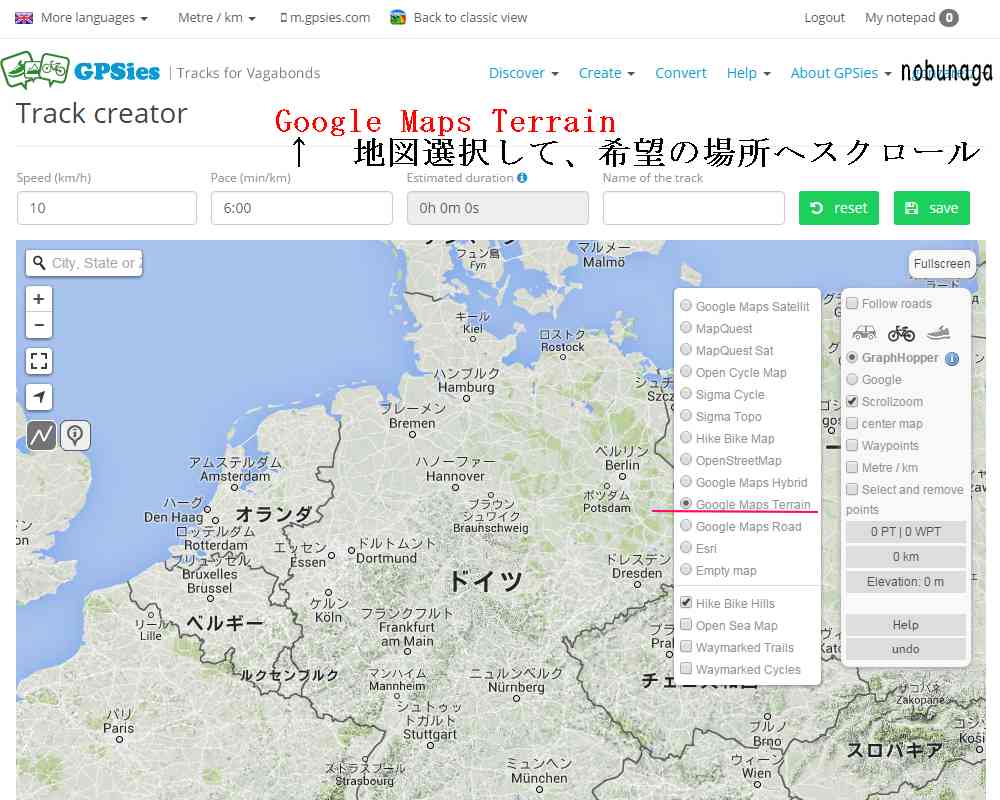Choose car routing mode icon
Screen dimensions: 1000x800
click(x=865, y=332)
